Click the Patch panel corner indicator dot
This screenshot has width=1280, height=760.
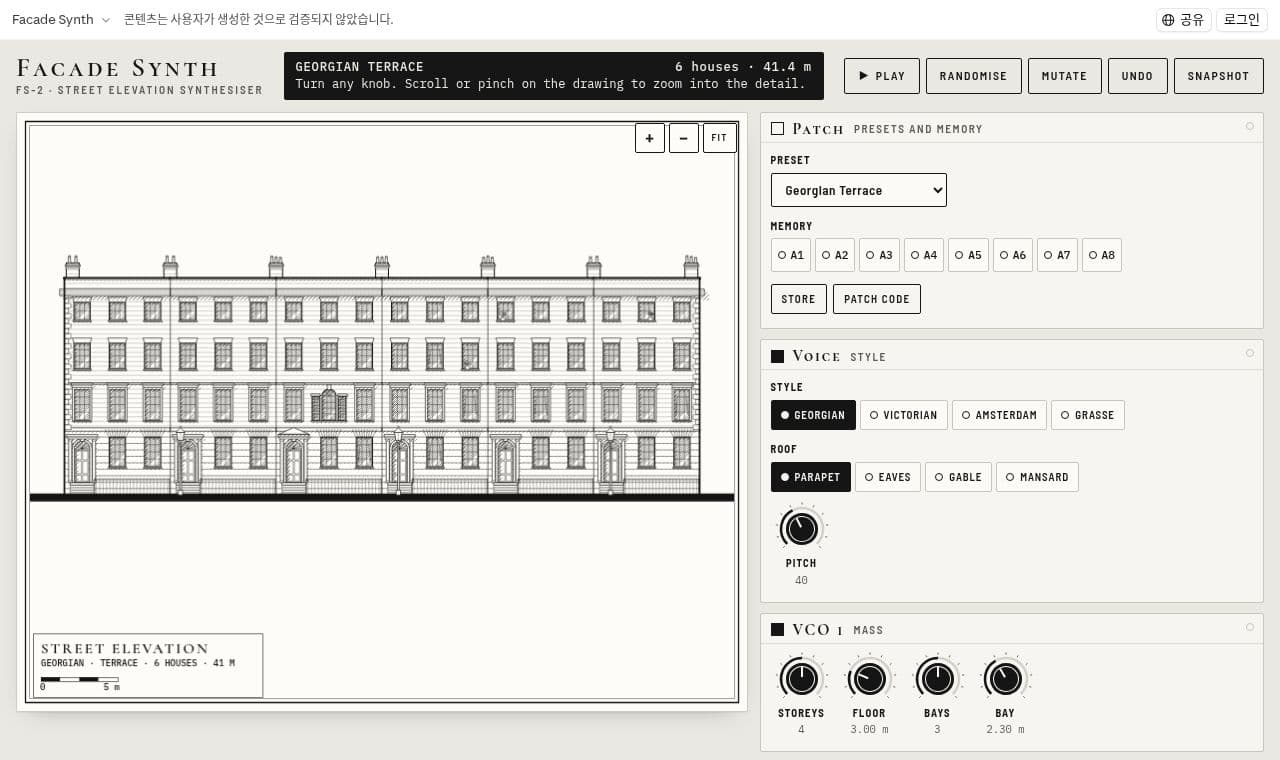1250,126
